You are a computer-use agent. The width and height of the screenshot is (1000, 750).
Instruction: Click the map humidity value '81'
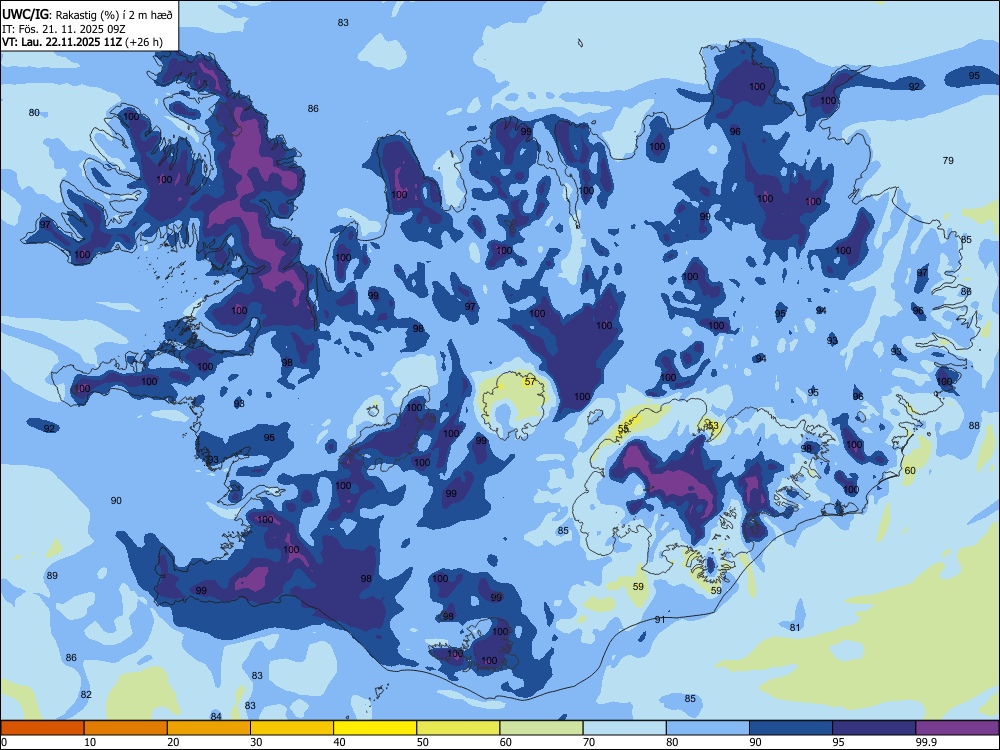pos(795,628)
